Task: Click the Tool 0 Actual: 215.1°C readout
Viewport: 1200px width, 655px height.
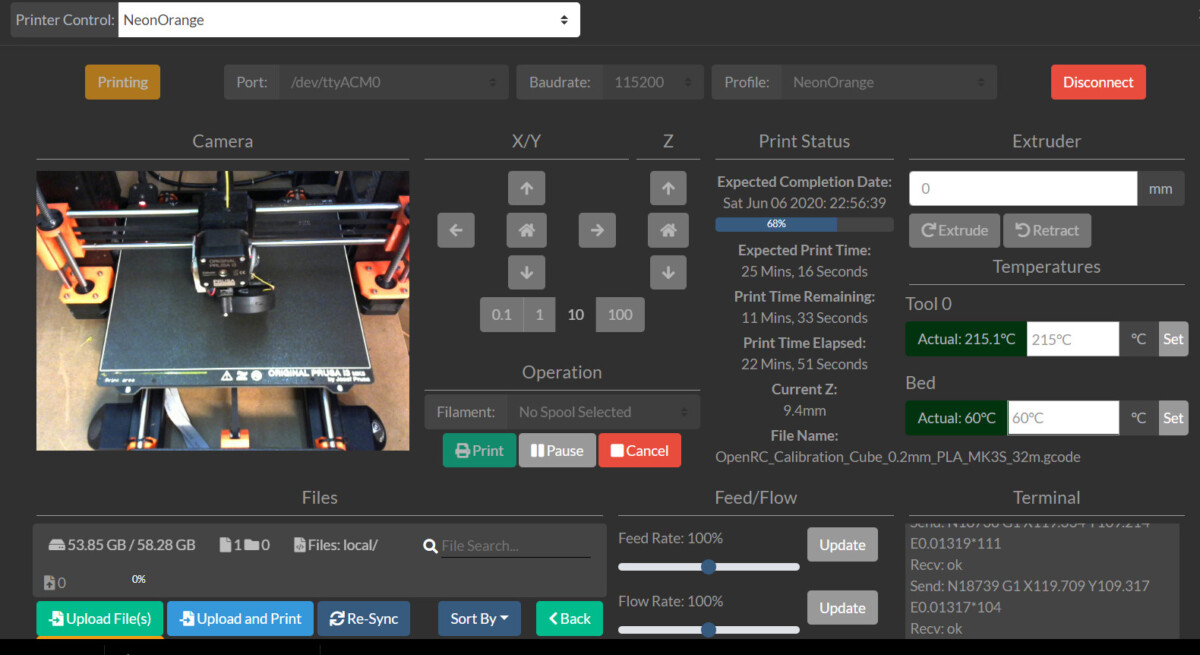Action: coord(966,339)
